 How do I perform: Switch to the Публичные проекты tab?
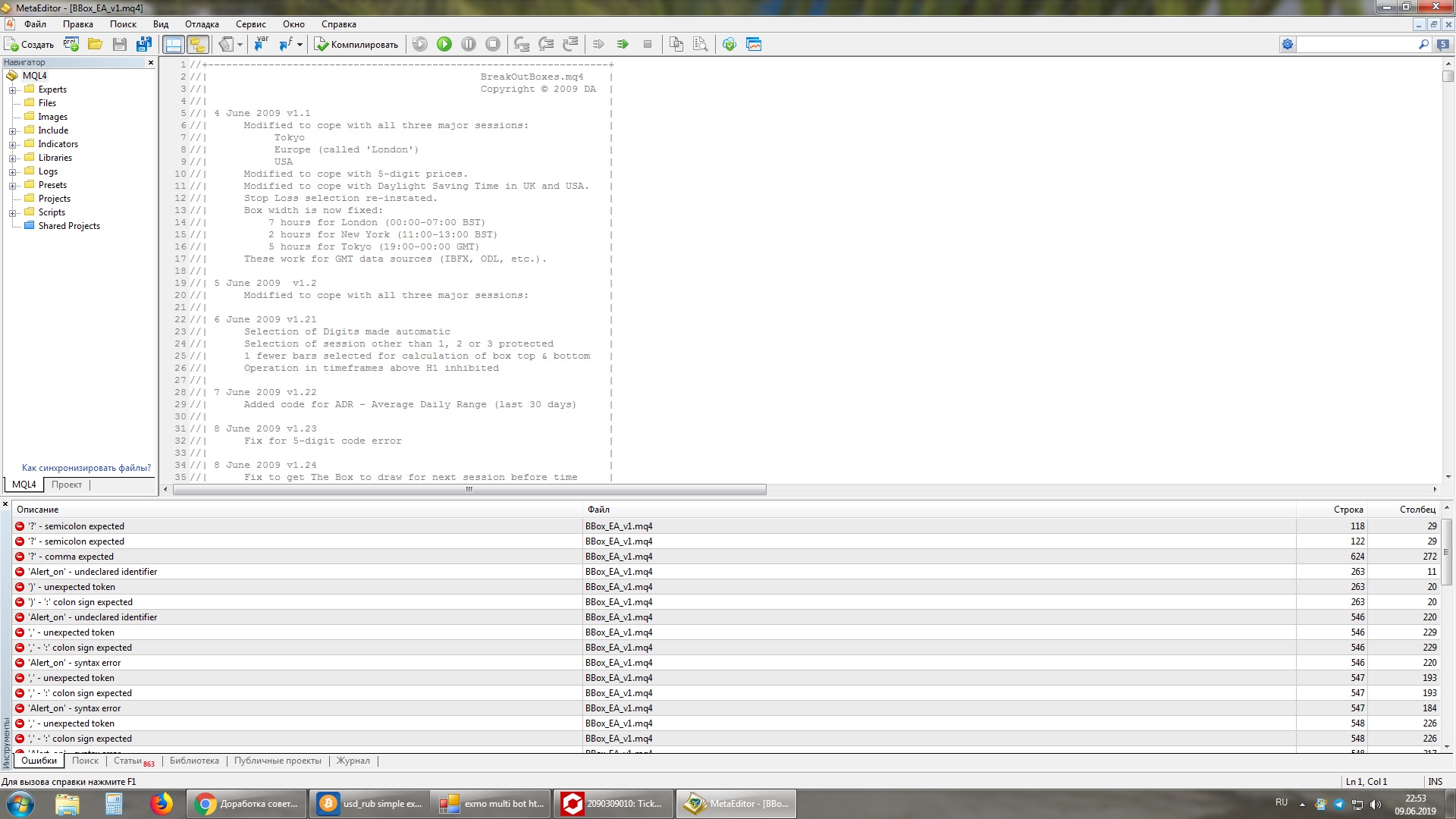coord(278,761)
